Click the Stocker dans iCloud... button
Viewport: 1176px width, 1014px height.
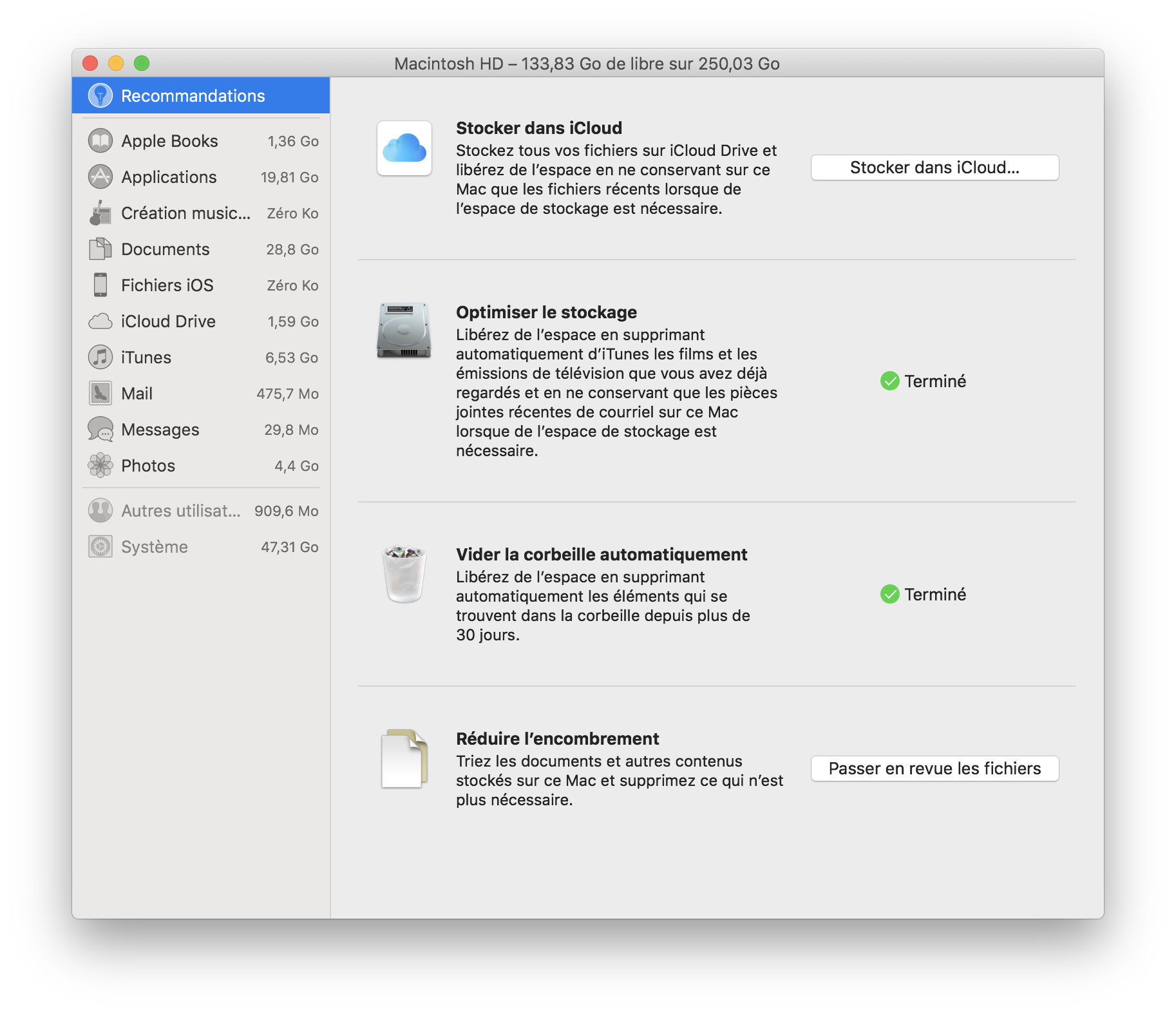[934, 167]
